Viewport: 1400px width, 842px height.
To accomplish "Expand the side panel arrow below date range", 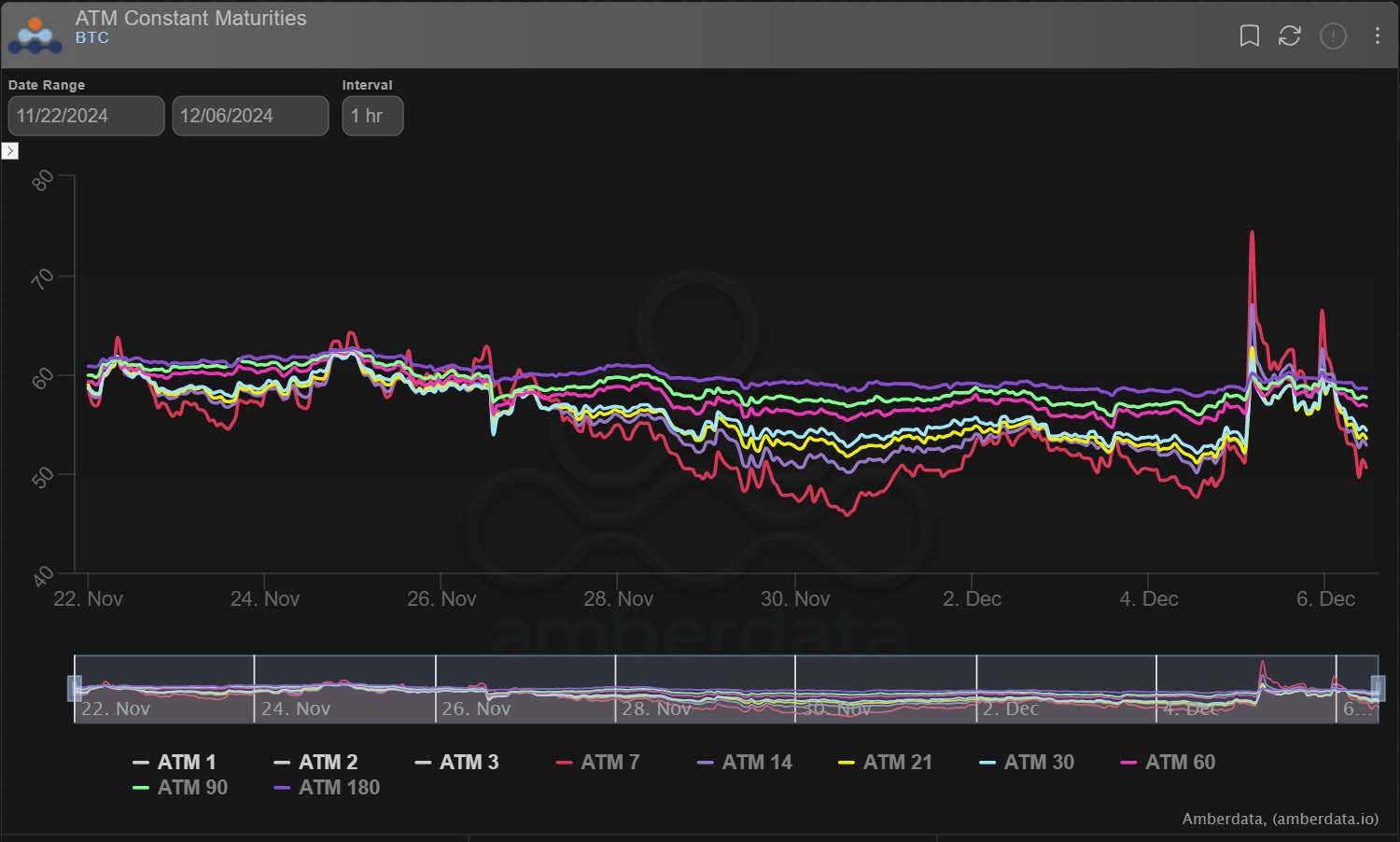I will (x=10, y=151).
